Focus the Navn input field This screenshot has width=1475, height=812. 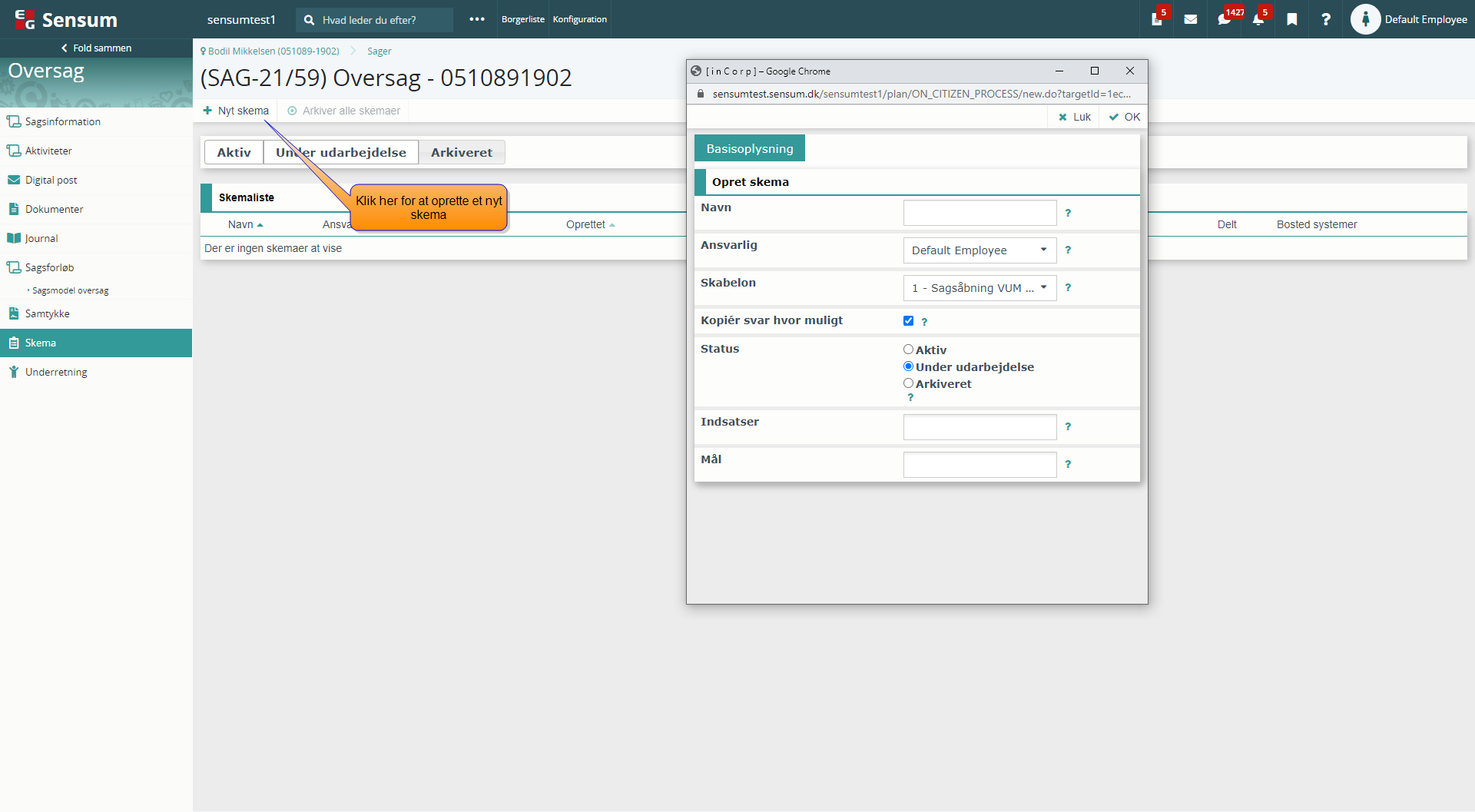click(979, 213)
